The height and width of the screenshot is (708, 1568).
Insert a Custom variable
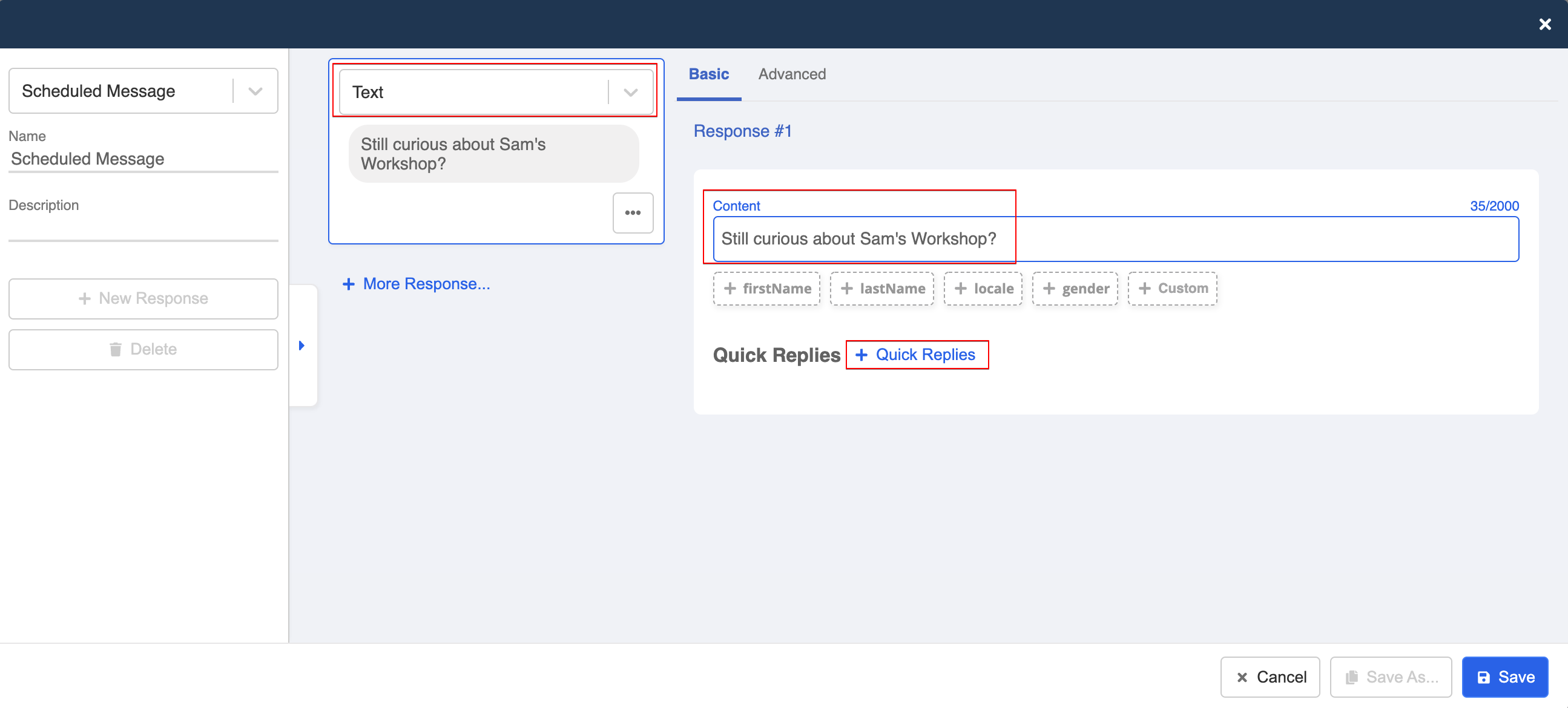1171,288
